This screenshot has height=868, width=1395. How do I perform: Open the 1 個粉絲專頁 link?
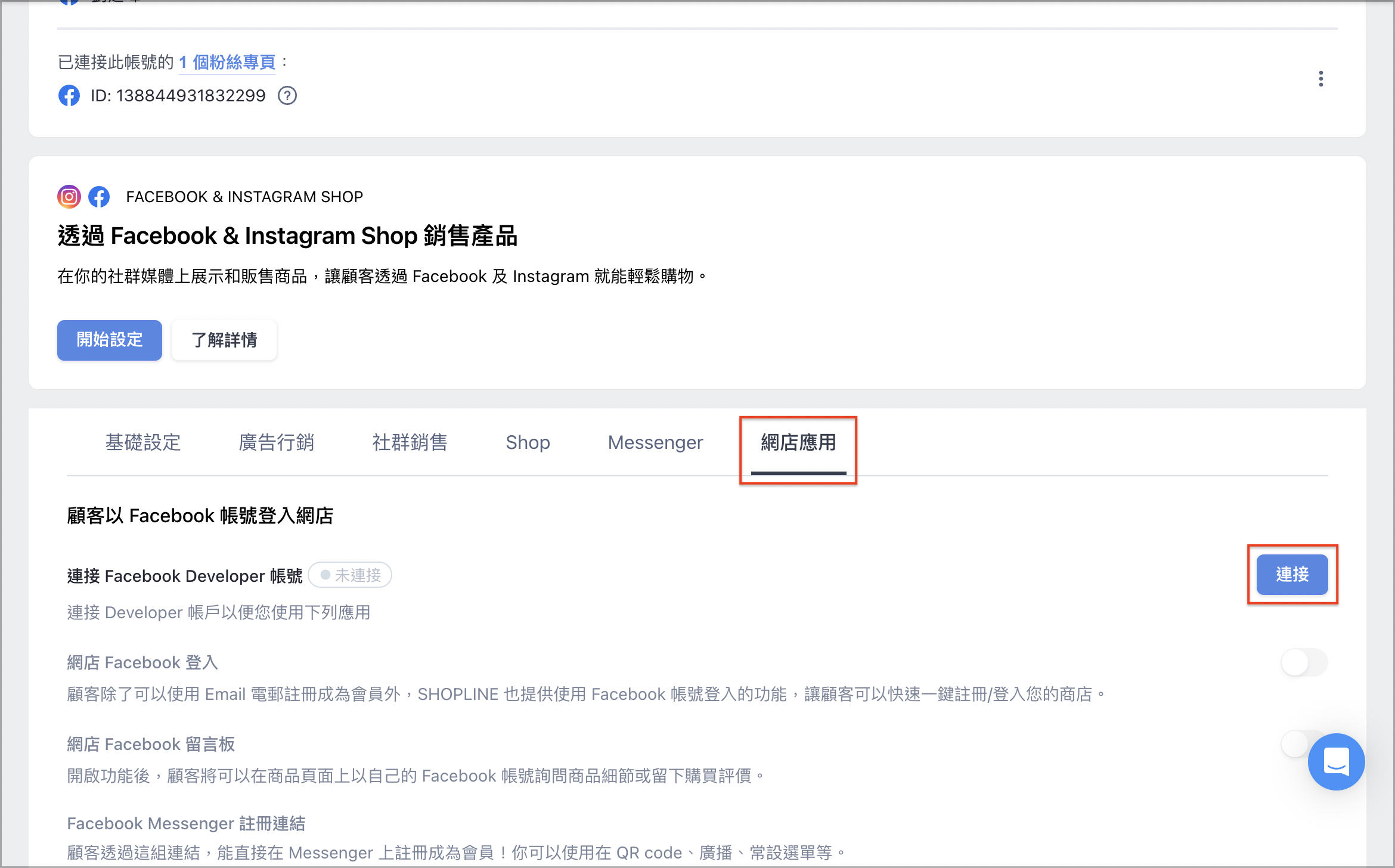[227, 62]
